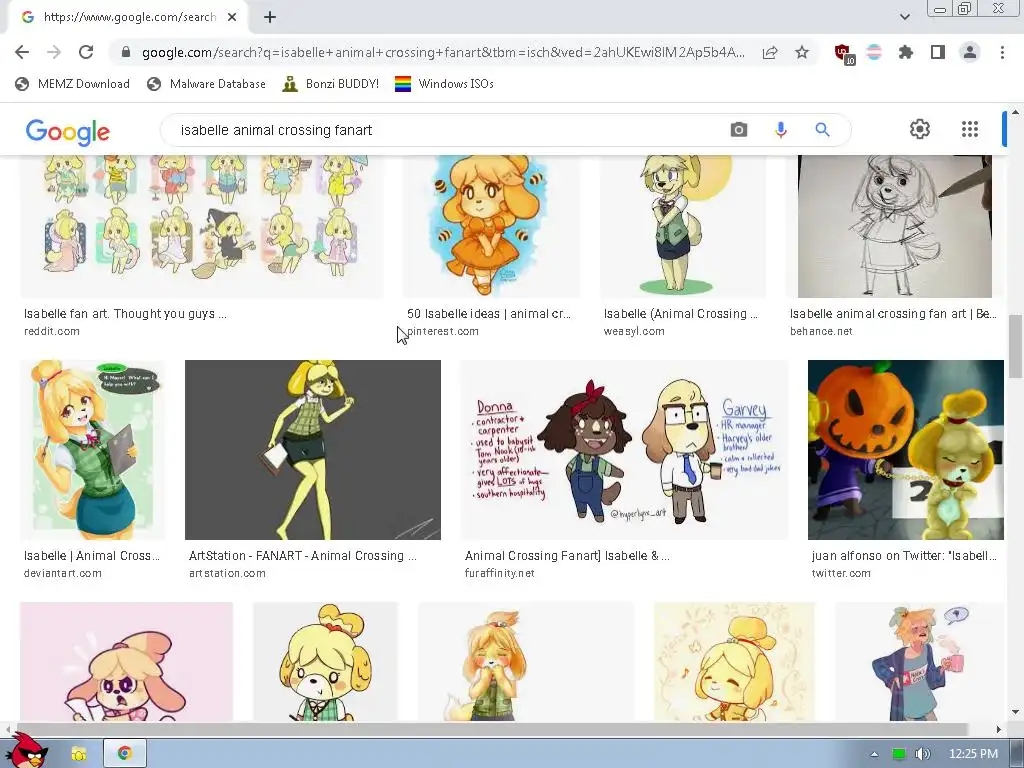Open Google quick settings gear
The height and width of the screenshot is (768, 1024).
[920, 129]
